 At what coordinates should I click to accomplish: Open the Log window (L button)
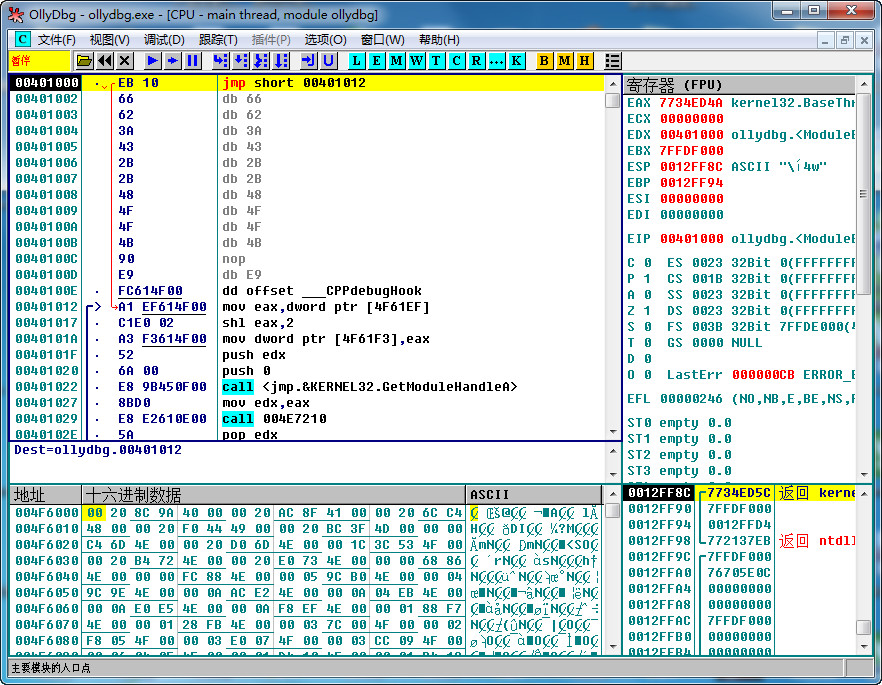pos(357,61)
